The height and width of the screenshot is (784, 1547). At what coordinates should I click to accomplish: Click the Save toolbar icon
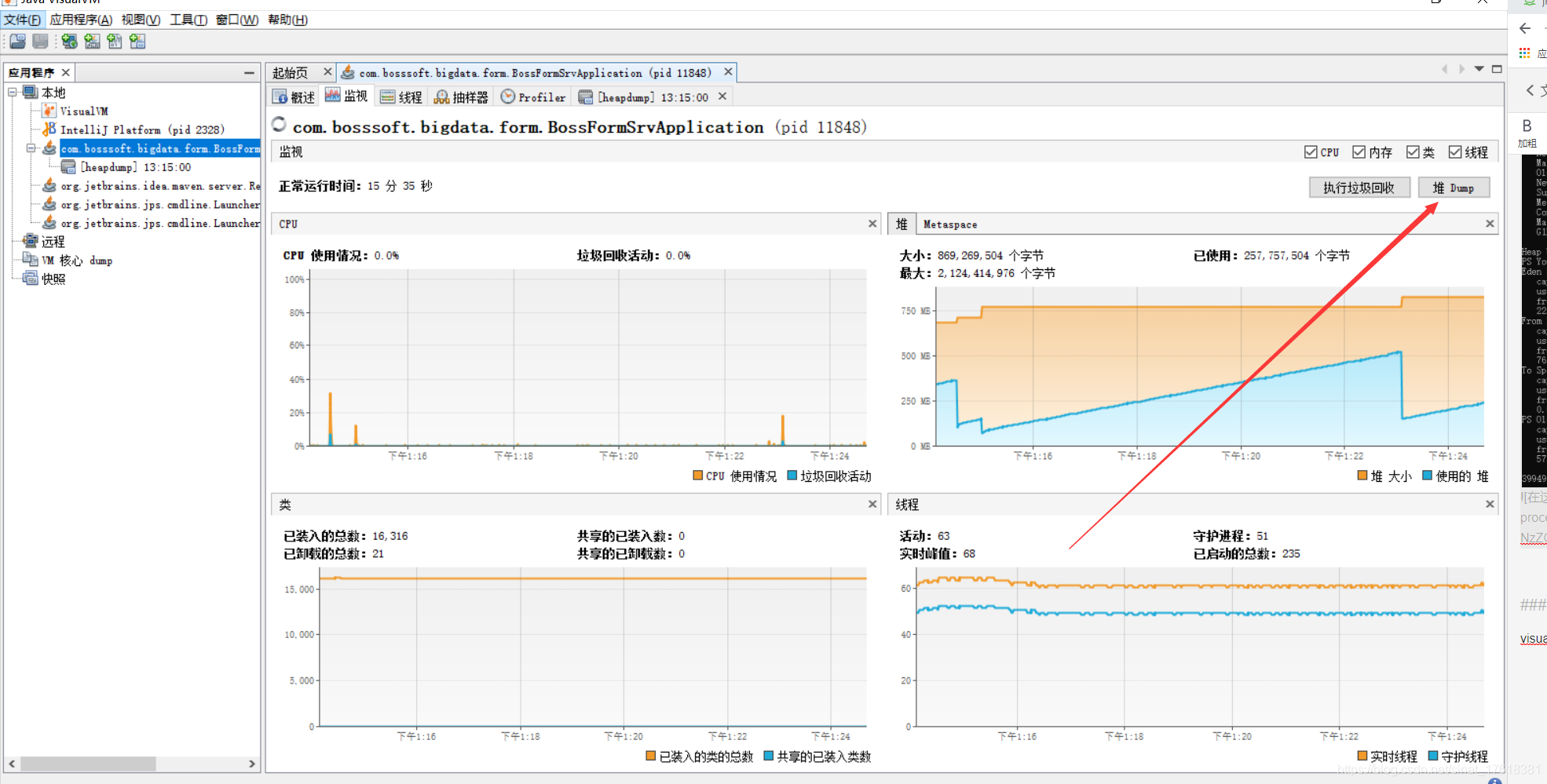pos(40,41)
